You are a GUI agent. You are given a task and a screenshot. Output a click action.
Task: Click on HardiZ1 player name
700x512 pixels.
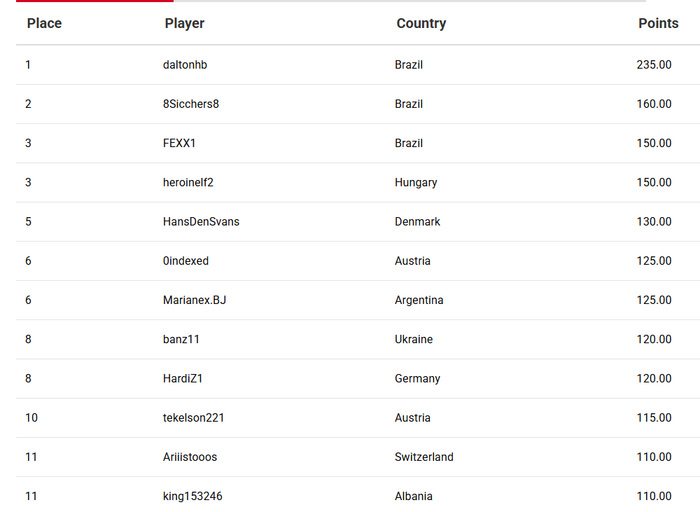(183, 379)
